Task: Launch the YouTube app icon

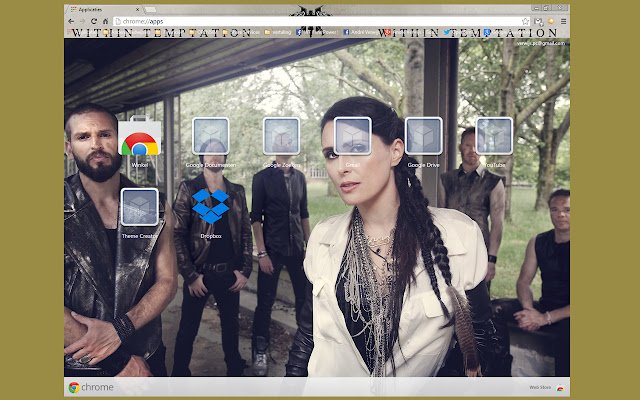Action: pyautogui.click(x=494, y=136)
